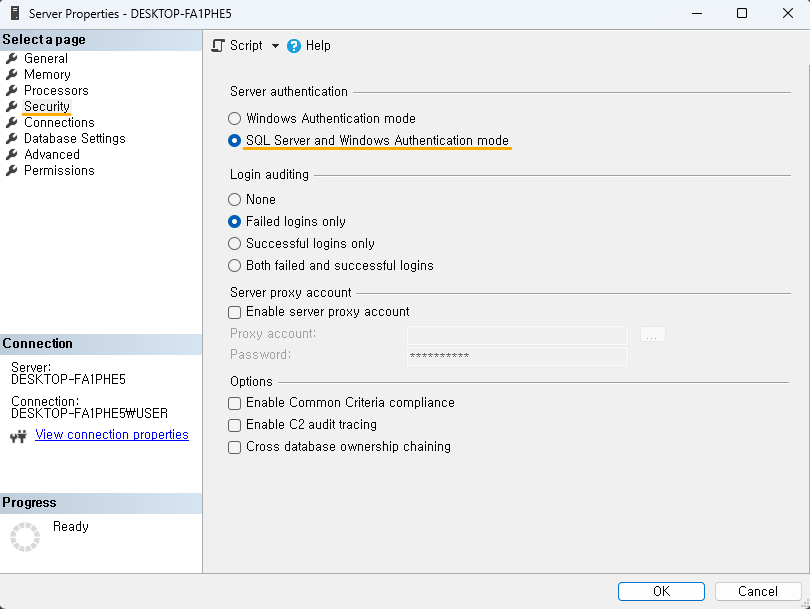Enable Common Criteria compliance checkbox

click(235, 403)
